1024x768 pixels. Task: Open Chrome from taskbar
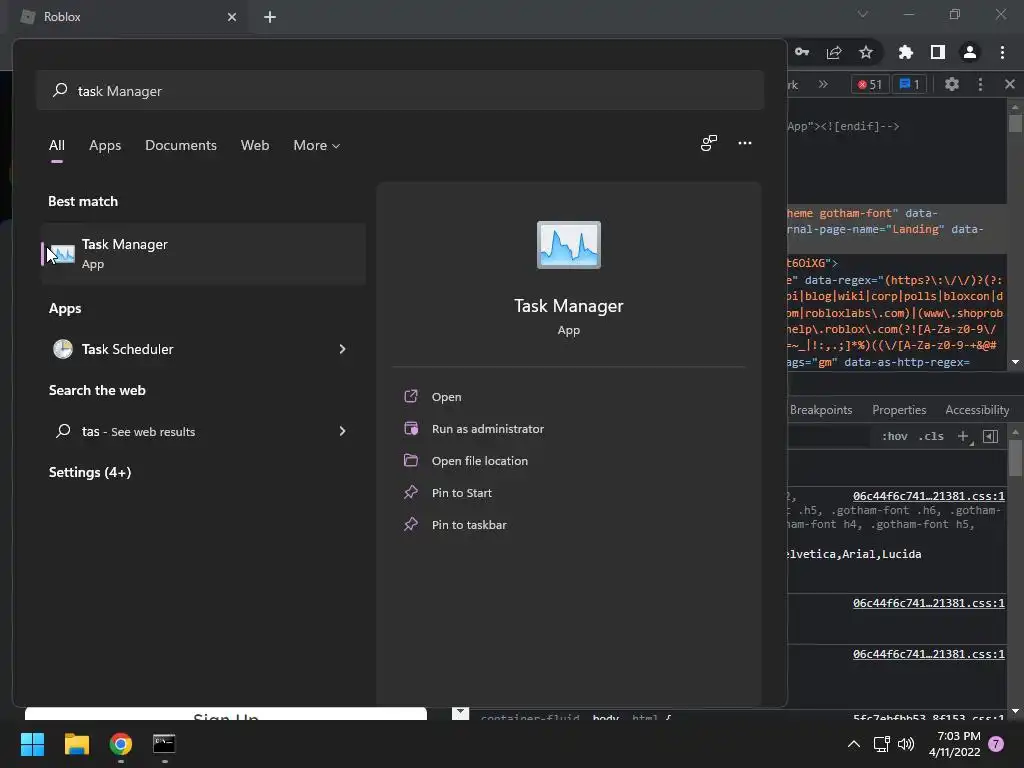[x=121, y=744]
